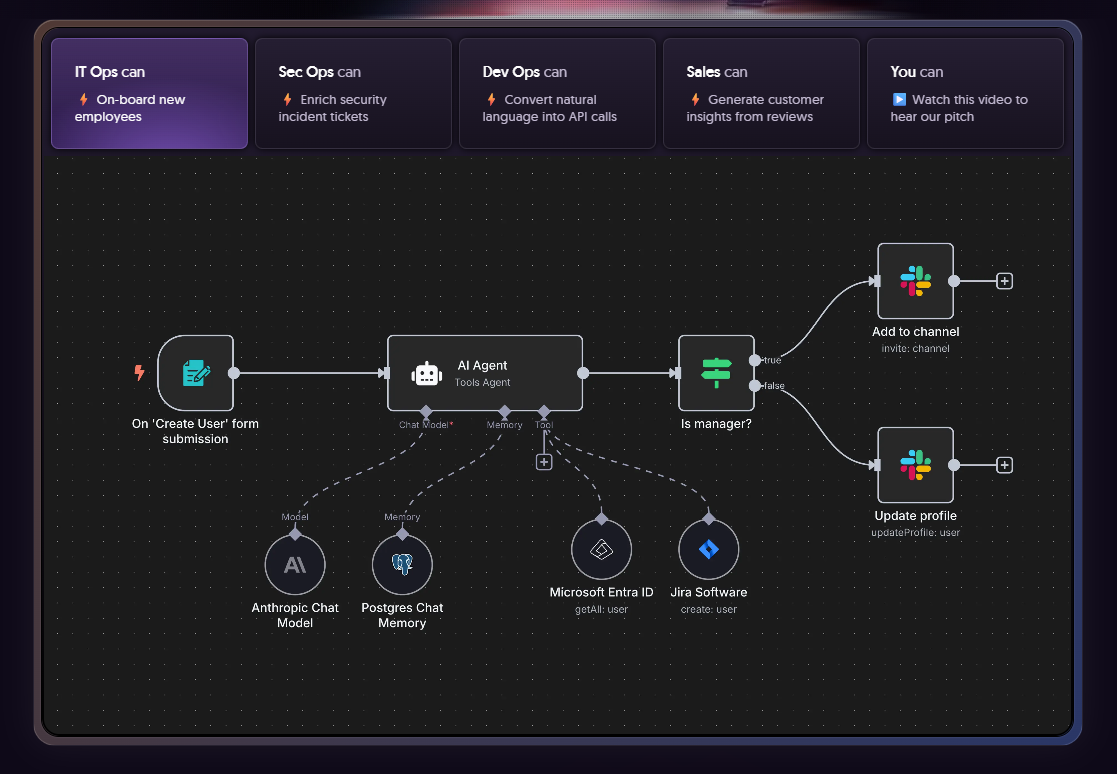1117x774 pixels.
Task: Click the 'false' output of Is manager?
Action: point(755,386)
